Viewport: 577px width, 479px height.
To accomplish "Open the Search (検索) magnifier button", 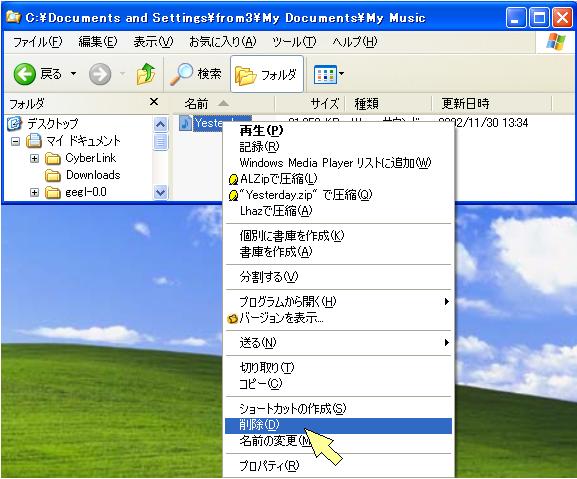I will click(x=196, y=74).
